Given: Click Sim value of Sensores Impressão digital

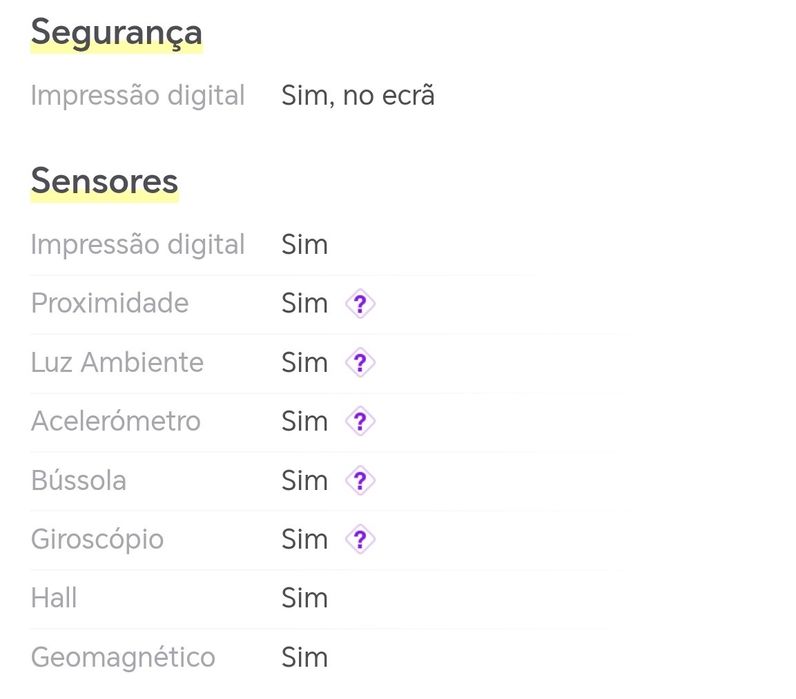Looking at the screenshot, I should point(304,244).
